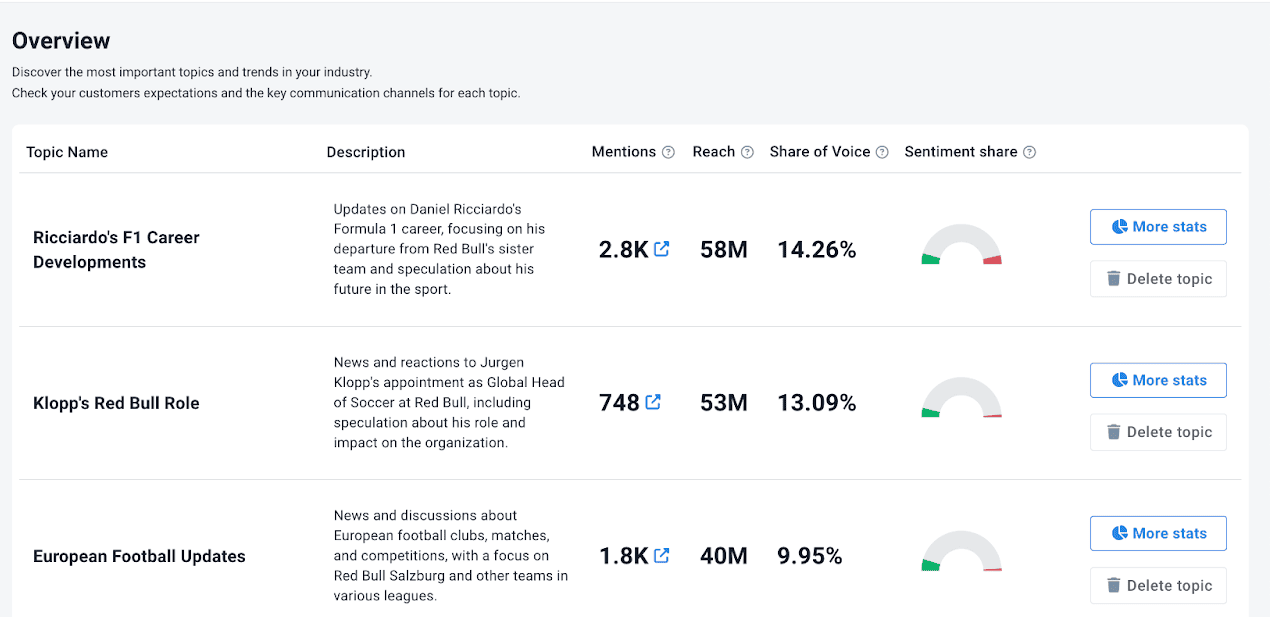Open the Mentions help tooltip icon
The width and height of the screenshot is (1270, 617).
click(x=666, y=151)
